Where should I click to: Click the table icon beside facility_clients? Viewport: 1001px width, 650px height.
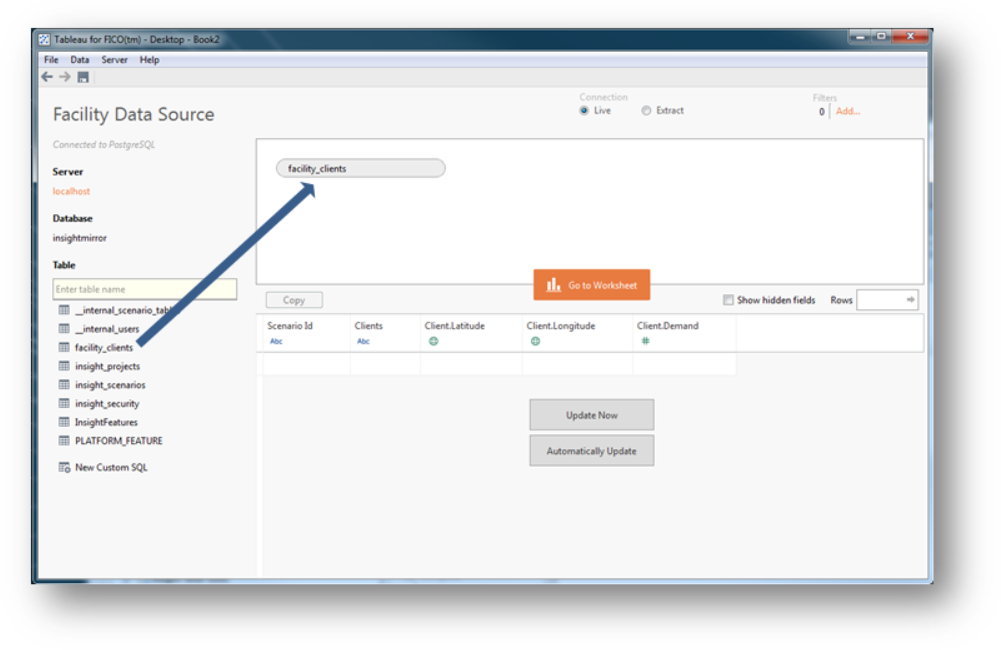tap(64, 347)
